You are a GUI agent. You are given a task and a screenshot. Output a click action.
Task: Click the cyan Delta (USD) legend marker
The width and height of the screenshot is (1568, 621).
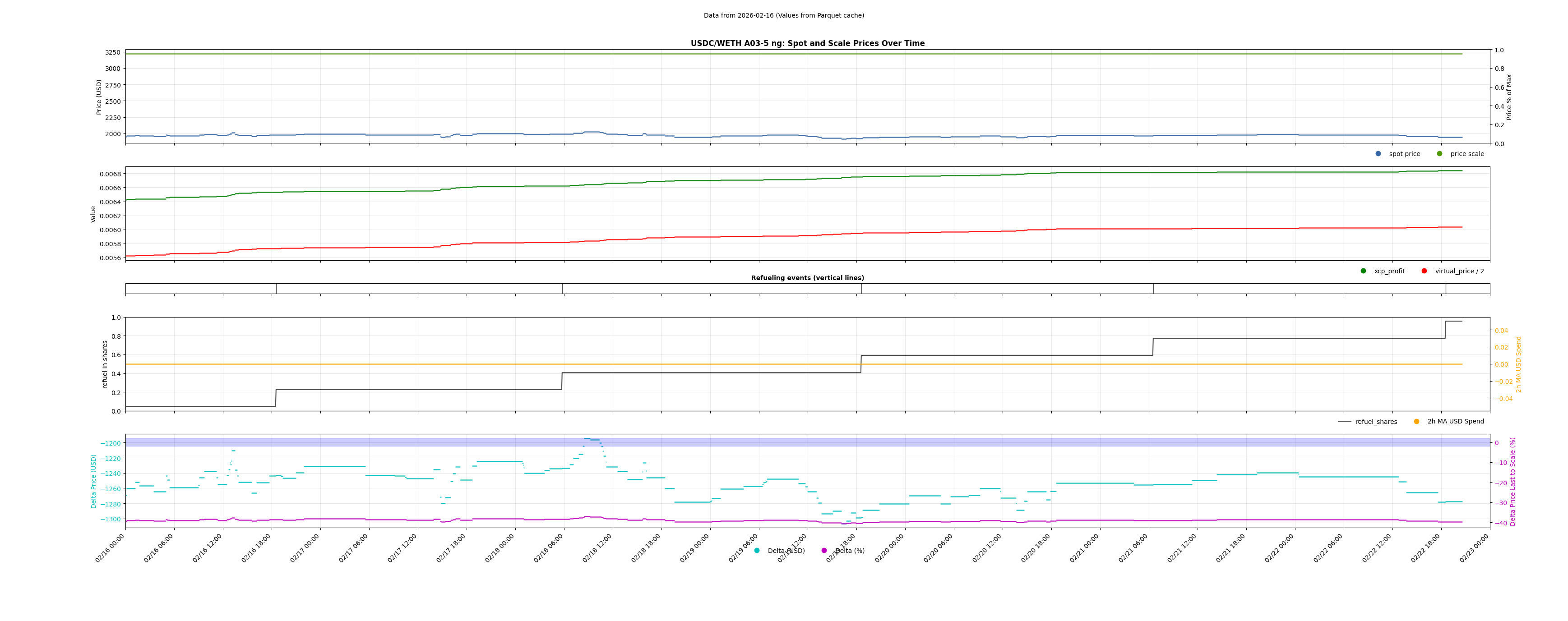tap(757, 551)
